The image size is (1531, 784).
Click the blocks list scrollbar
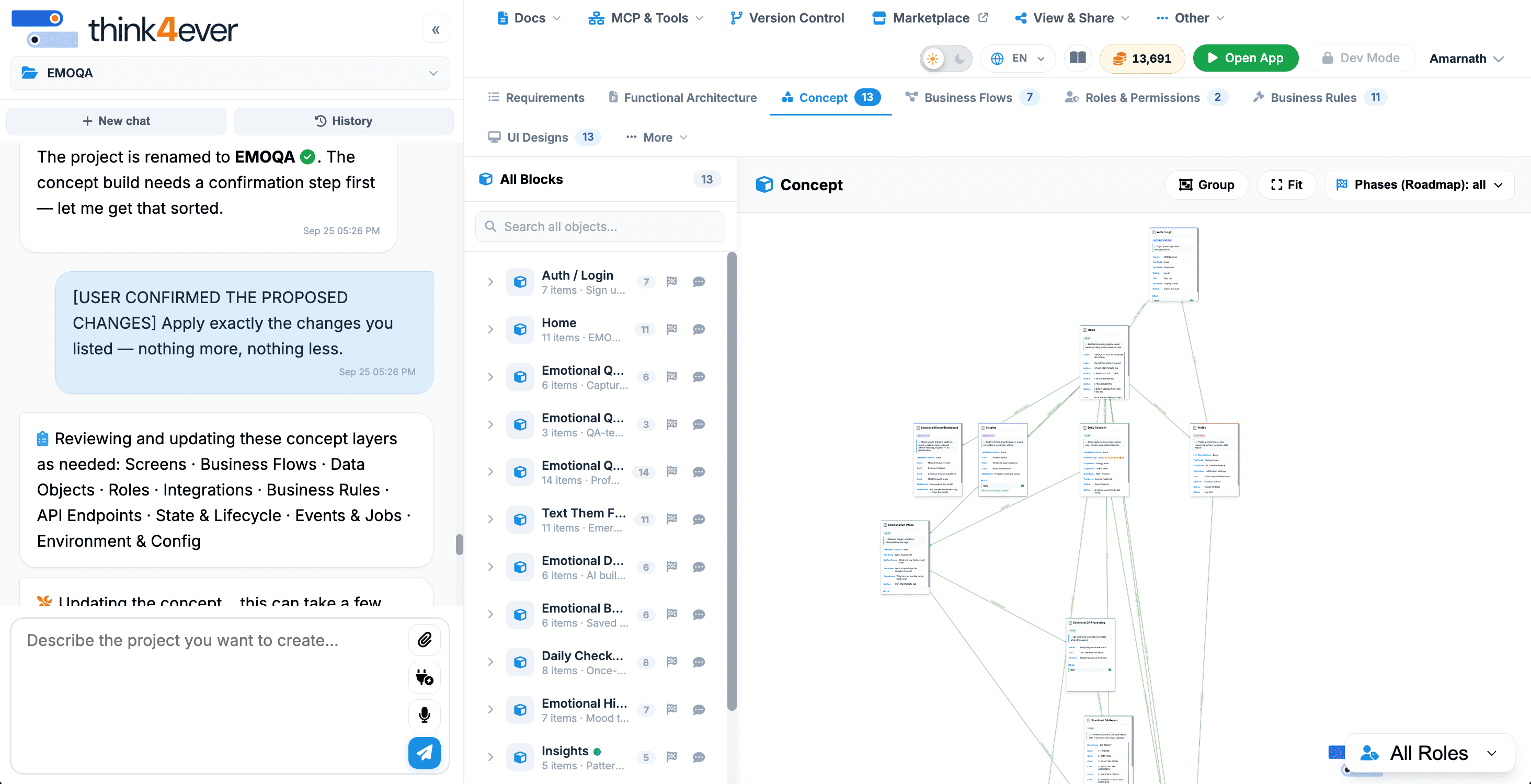[732, 481]
